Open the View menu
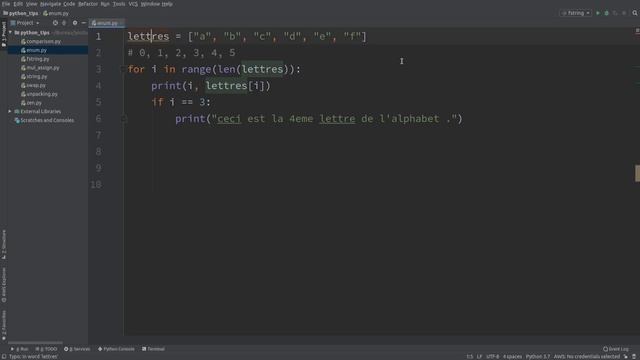Viewport: 640px width, 360px height. coord(31,4)
